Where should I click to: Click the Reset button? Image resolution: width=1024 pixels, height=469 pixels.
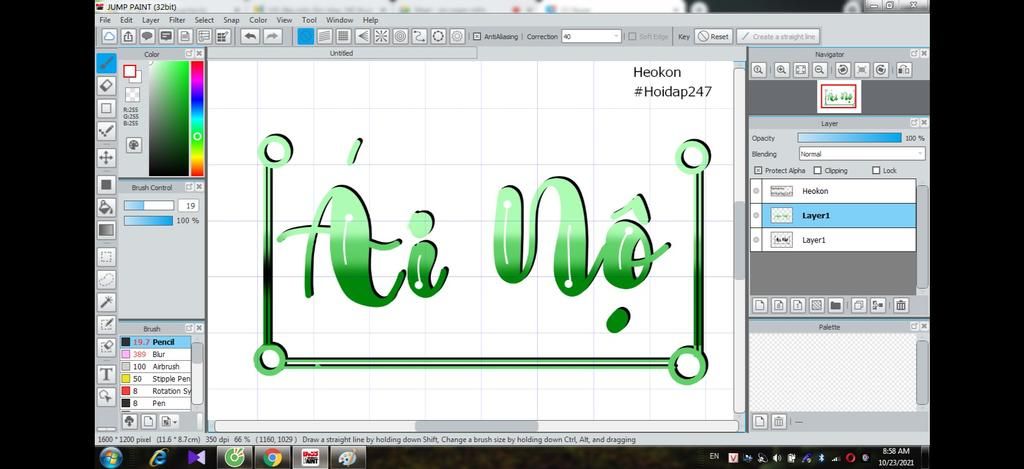(713, 37)
